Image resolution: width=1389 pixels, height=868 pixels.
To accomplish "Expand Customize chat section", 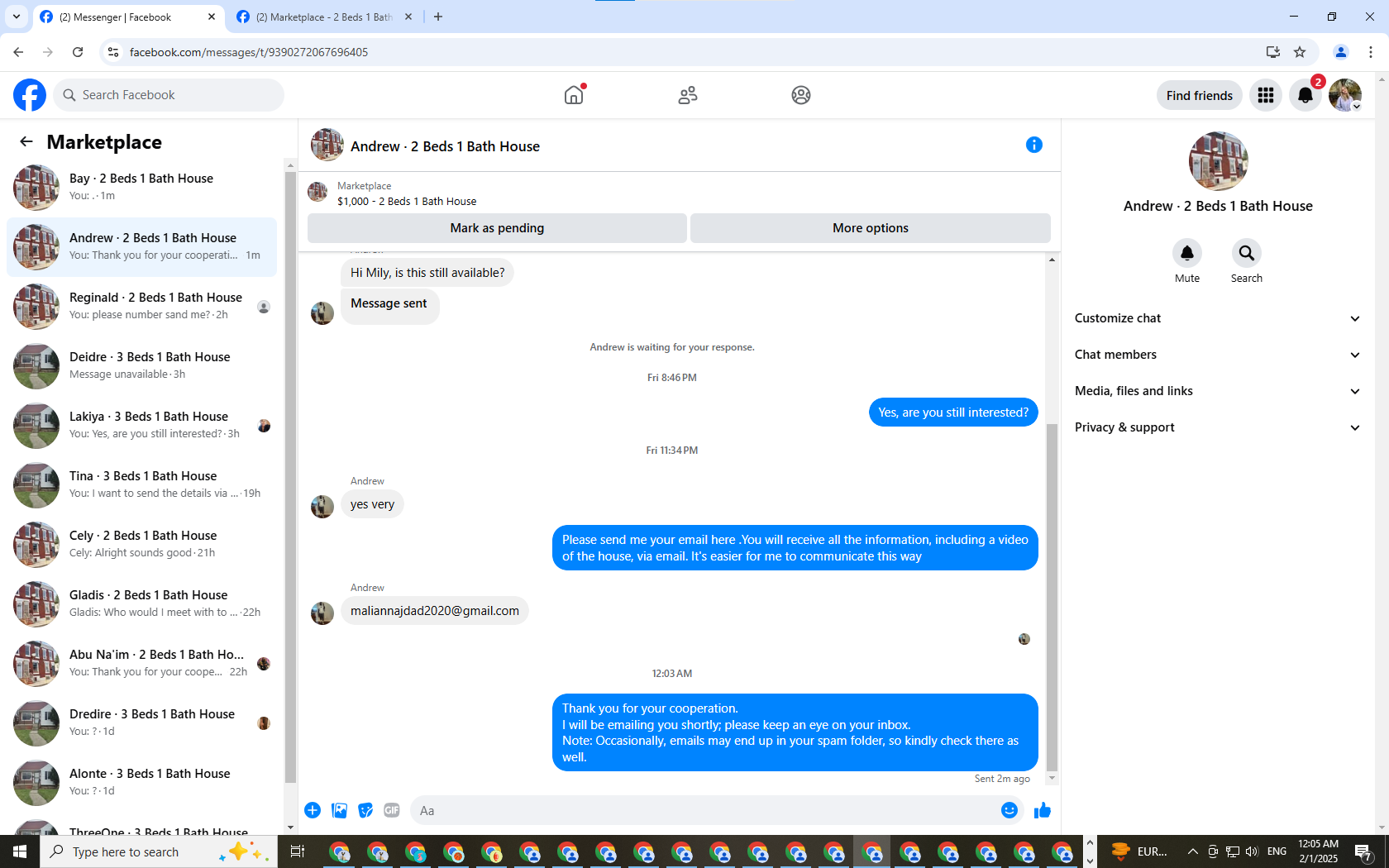I will (1217, 318).
